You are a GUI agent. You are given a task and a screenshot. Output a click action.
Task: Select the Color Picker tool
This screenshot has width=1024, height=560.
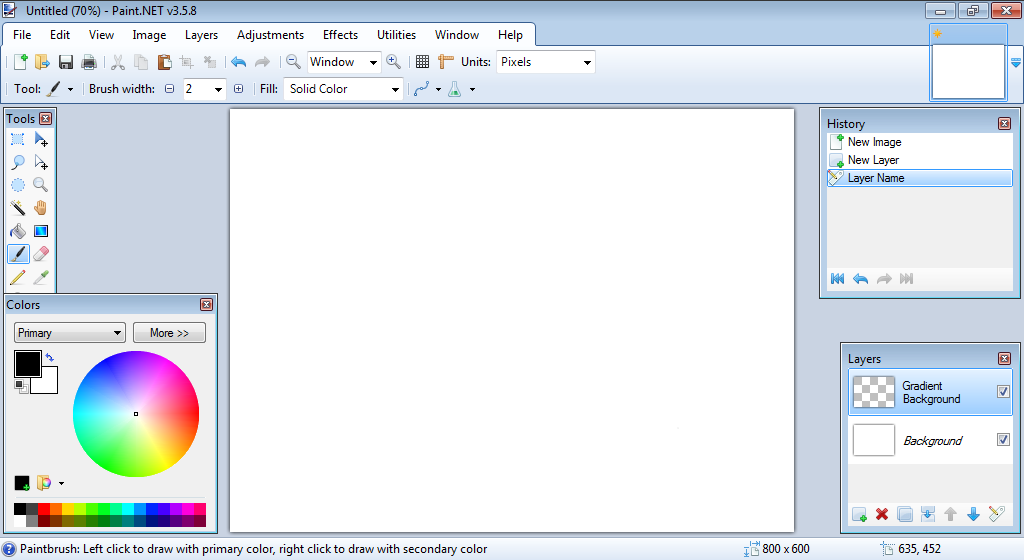tap(40, 277)
